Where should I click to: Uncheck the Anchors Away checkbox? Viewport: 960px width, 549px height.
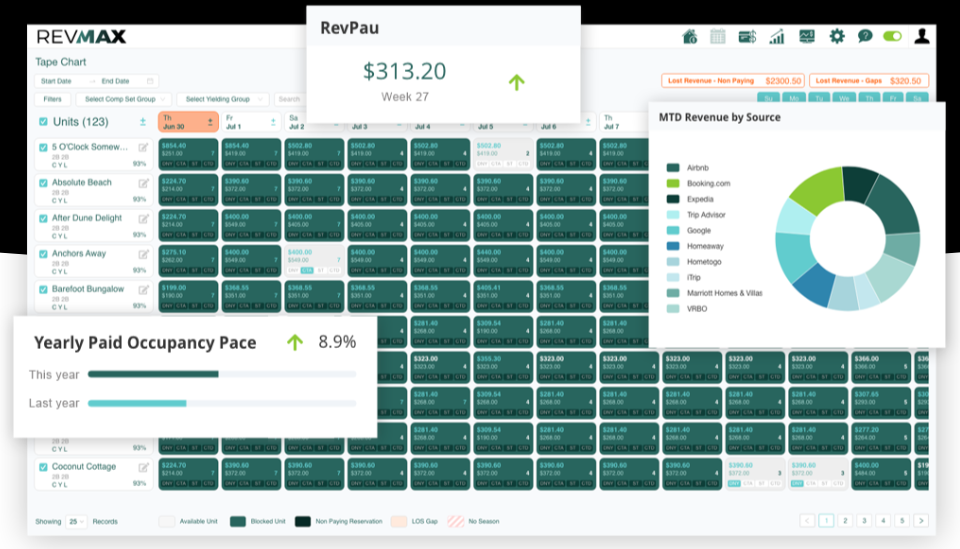[x=43, y=254]
